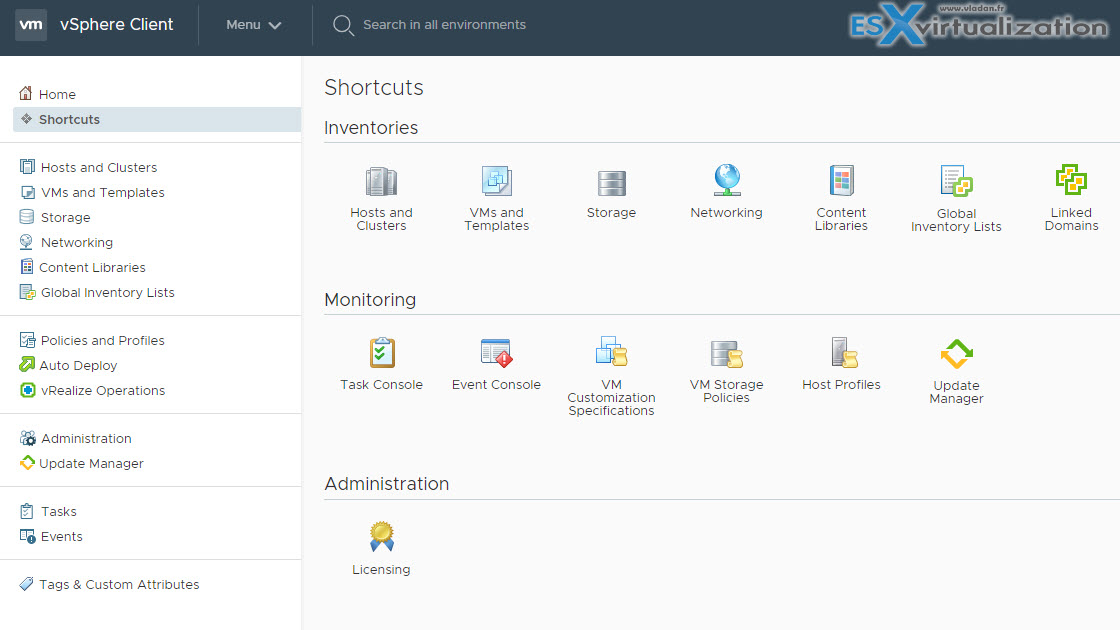1120x630 pixels.
Task: Select the Linked Domains shortcut icon
Action: tap(1071, 182)
